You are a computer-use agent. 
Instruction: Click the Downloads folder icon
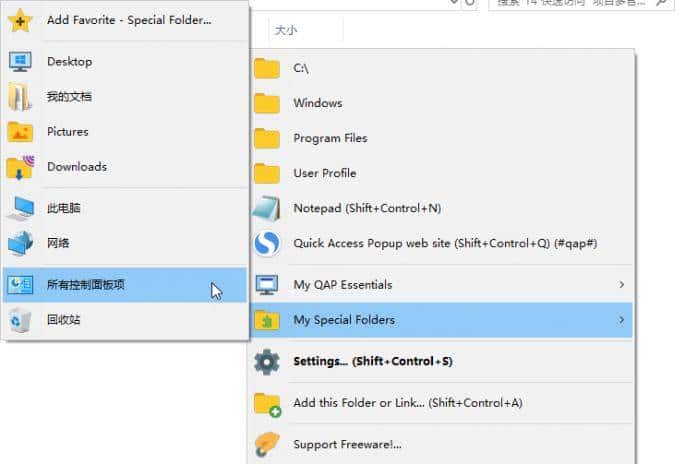(x=20, y=167)
